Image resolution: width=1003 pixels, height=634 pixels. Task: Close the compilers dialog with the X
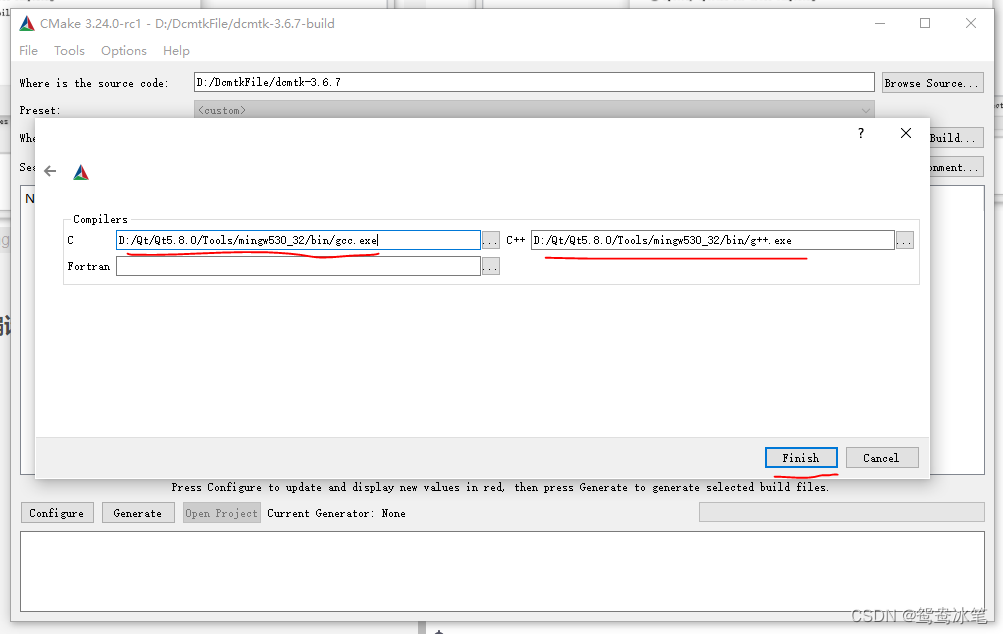coord(906,133)
